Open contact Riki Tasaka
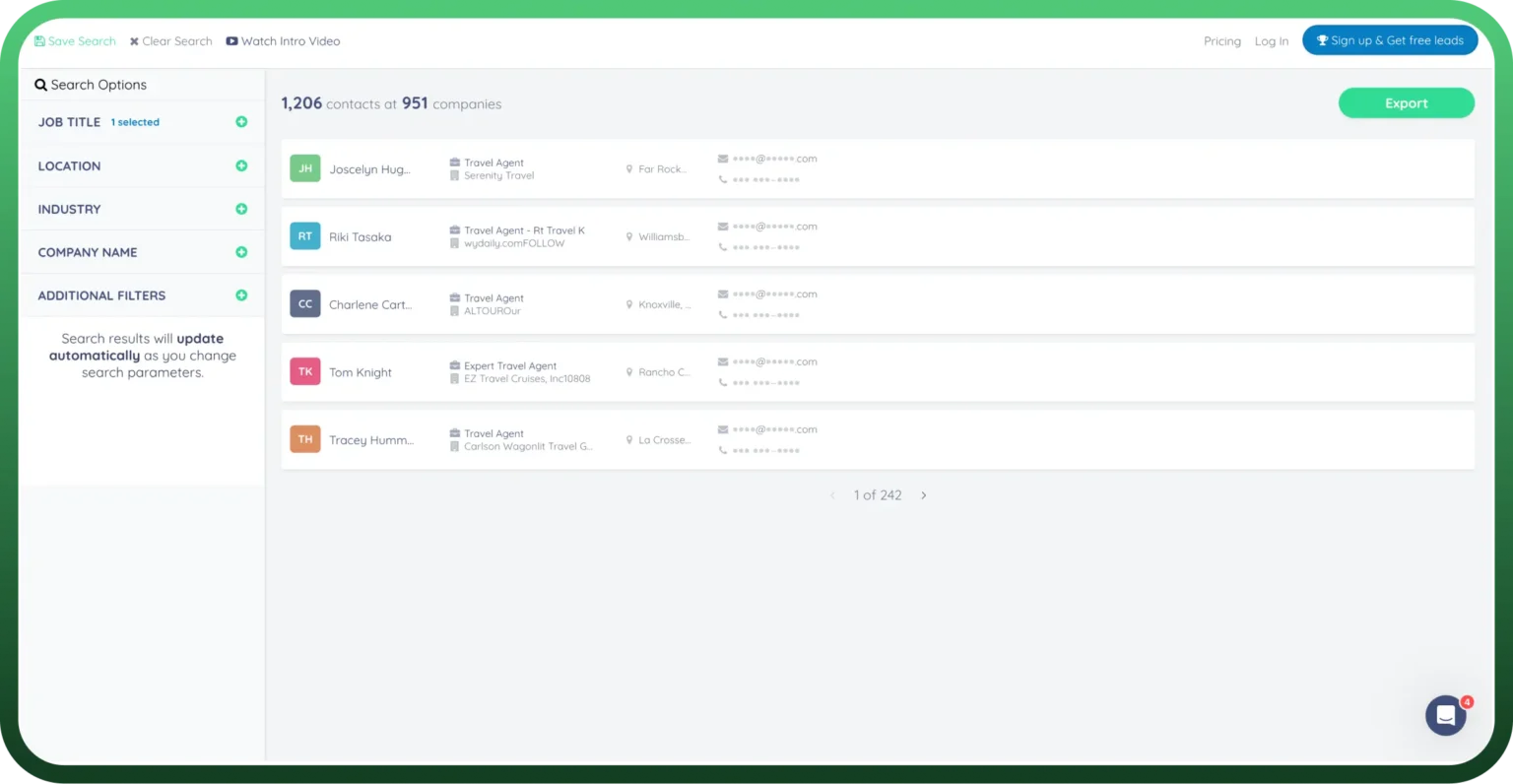 tap(361, 237)
